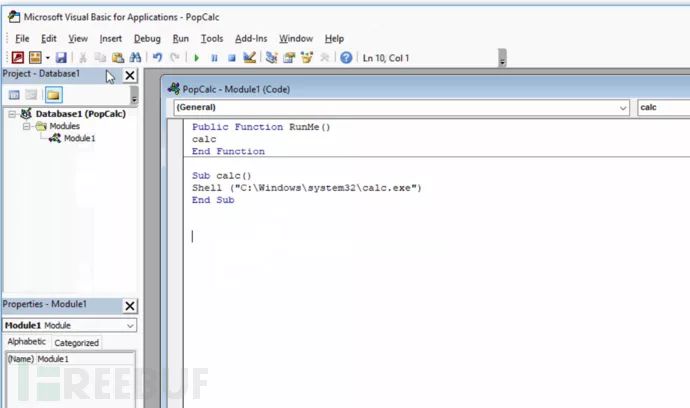This screenshot has height=408, width=690.
Task: Undo the last action
Action: pyautogui.click(x=157, y=58)
